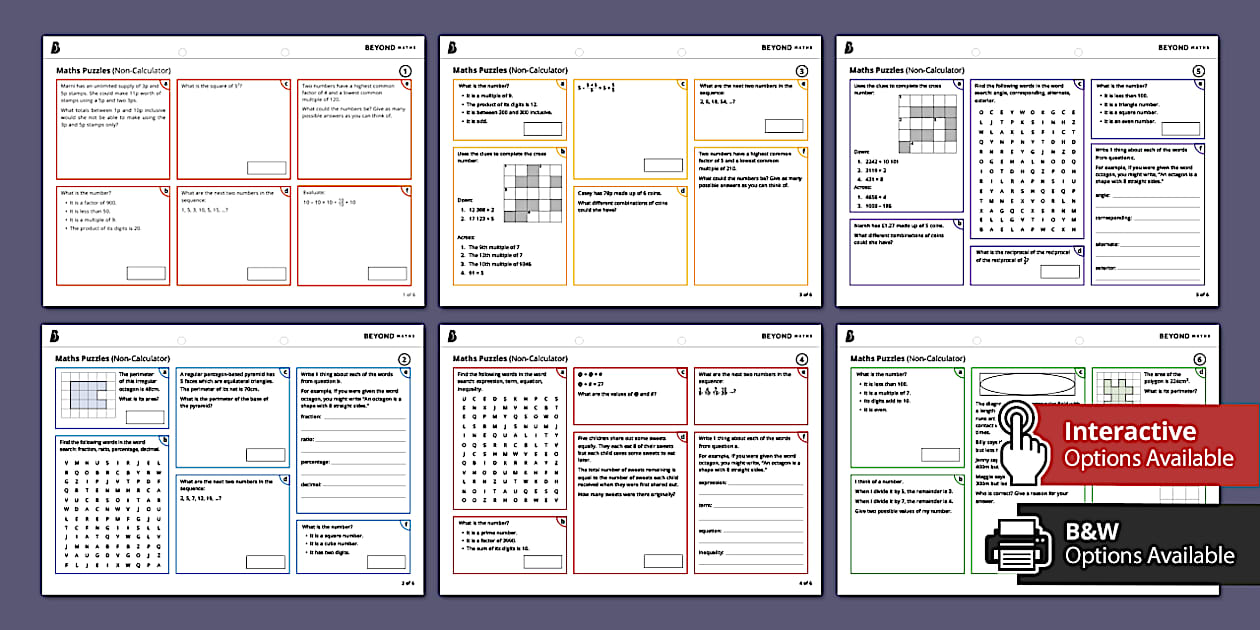Select the corner letter 'a' badge on page 1
The width and height of the screenshot is (1260, 630).
click(164, 84)
